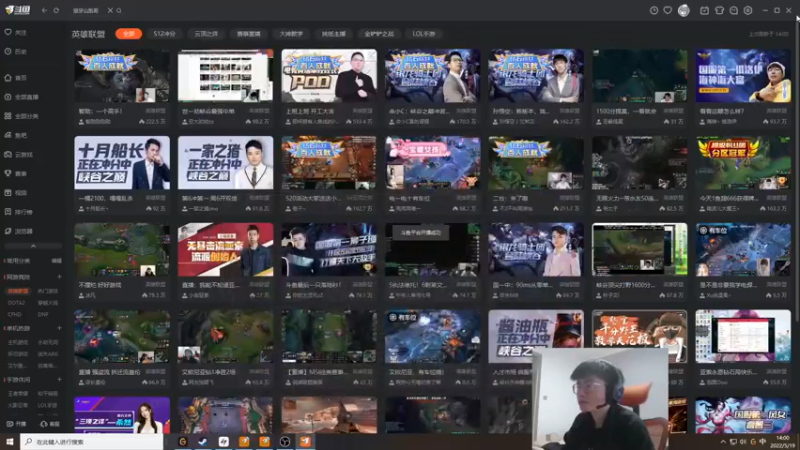Open the calendar check-in icon
The image size is (800, 450).
(x=704, y=10)
